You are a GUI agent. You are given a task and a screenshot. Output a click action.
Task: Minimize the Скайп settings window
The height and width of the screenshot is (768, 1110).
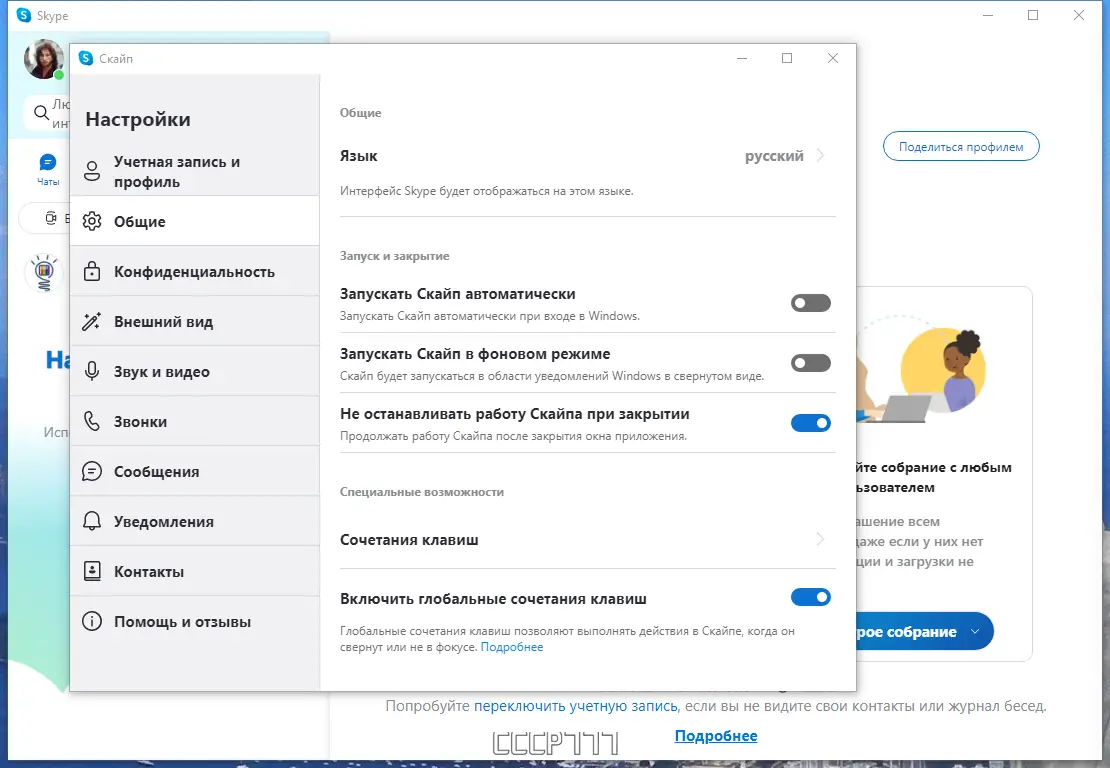click(742, 58)
